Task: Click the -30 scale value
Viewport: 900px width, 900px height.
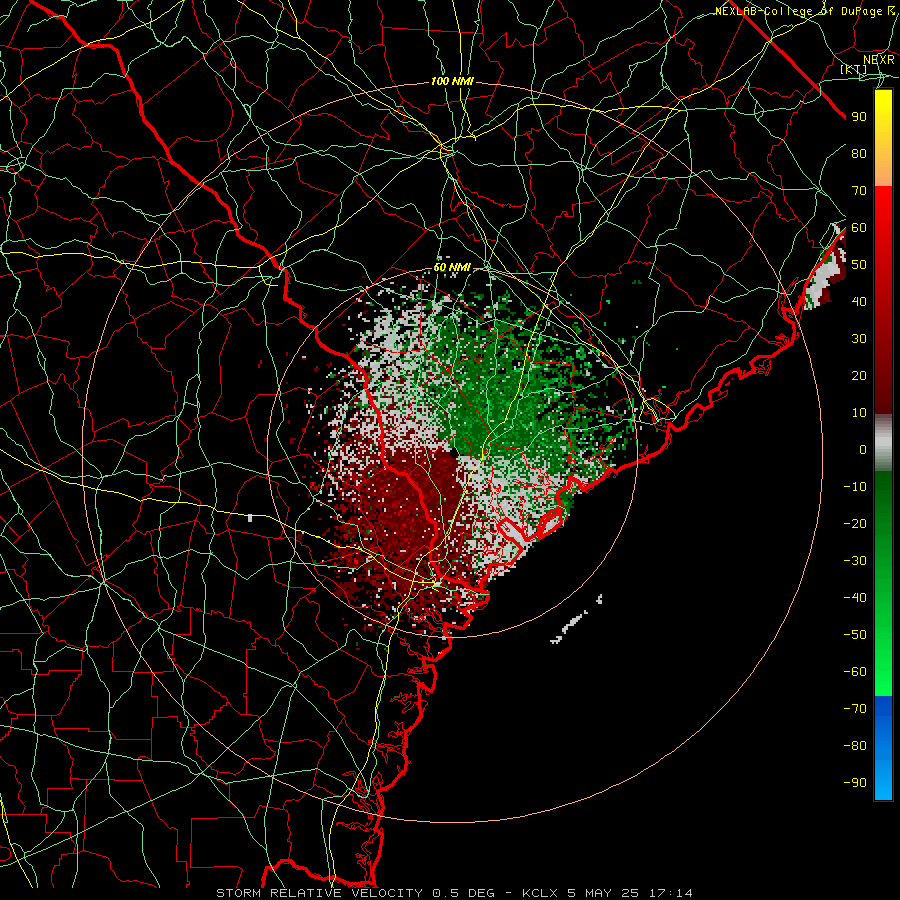Action: point(855,561)
